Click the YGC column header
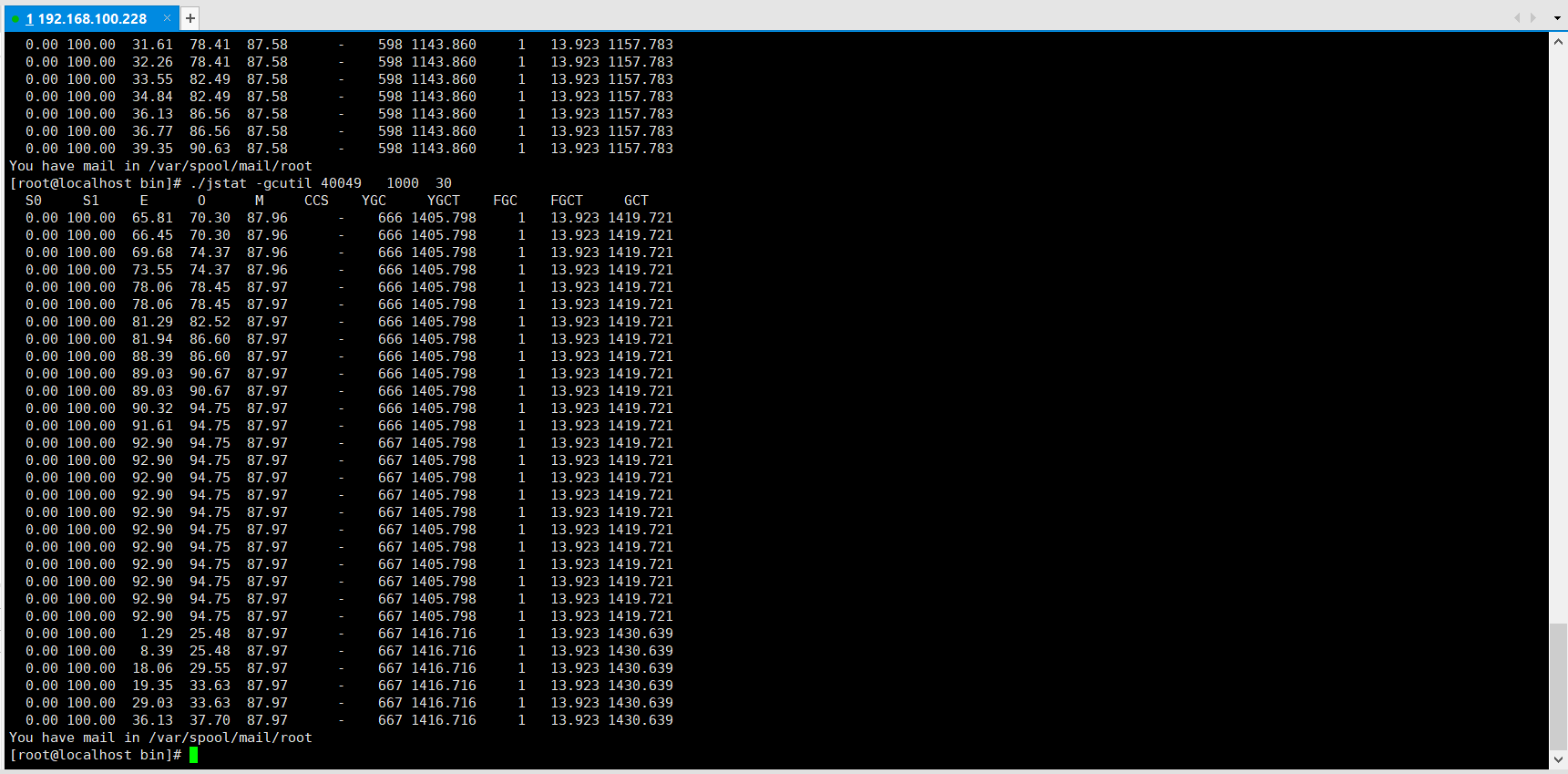Screen dimensions: 1568x774 point(374,201)
